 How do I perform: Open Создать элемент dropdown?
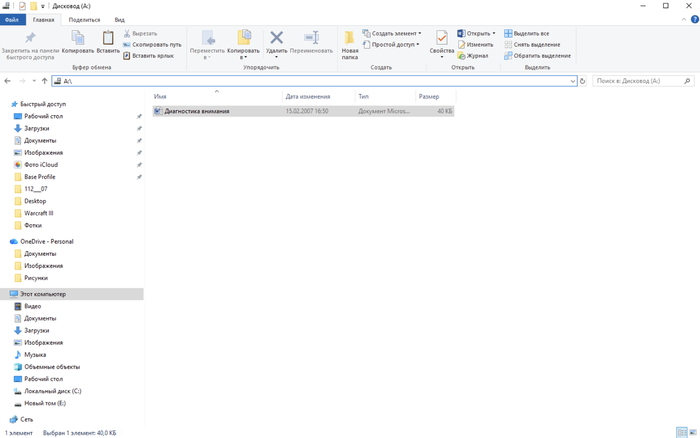[392, 33]
